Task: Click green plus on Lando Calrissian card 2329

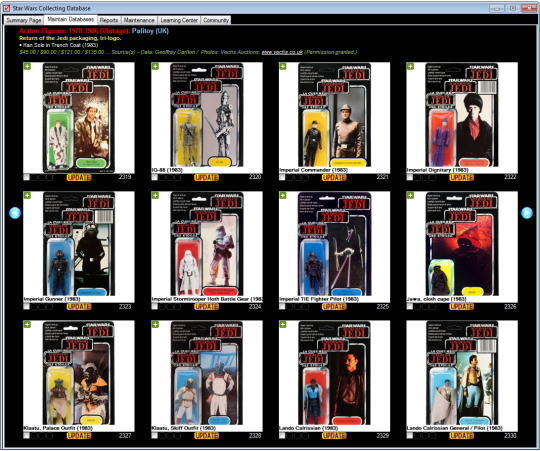Action: (x=283, y=324)
